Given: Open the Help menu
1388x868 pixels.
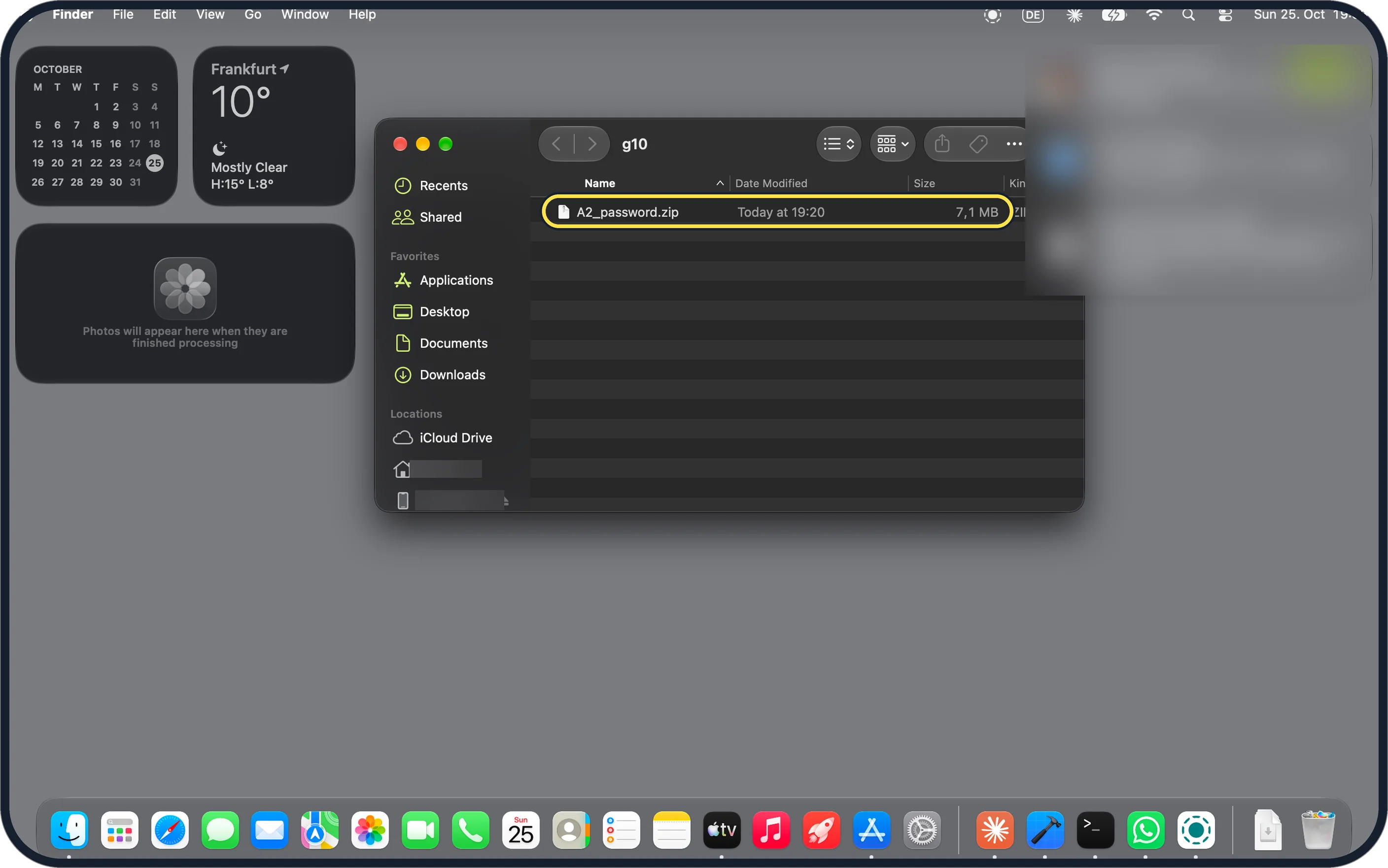Looking at the screenshot, I should 362,14.
